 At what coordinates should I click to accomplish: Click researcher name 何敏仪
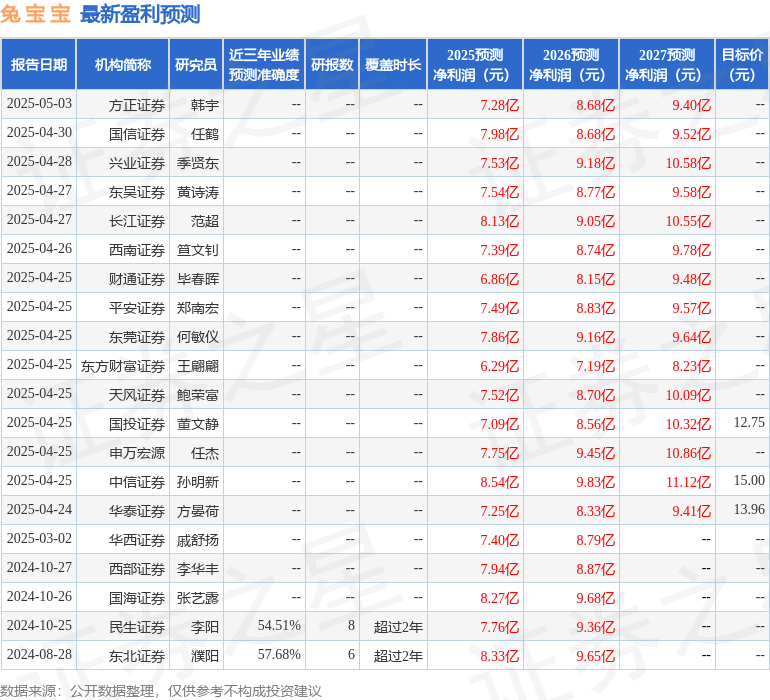click(x=198, y=337)
